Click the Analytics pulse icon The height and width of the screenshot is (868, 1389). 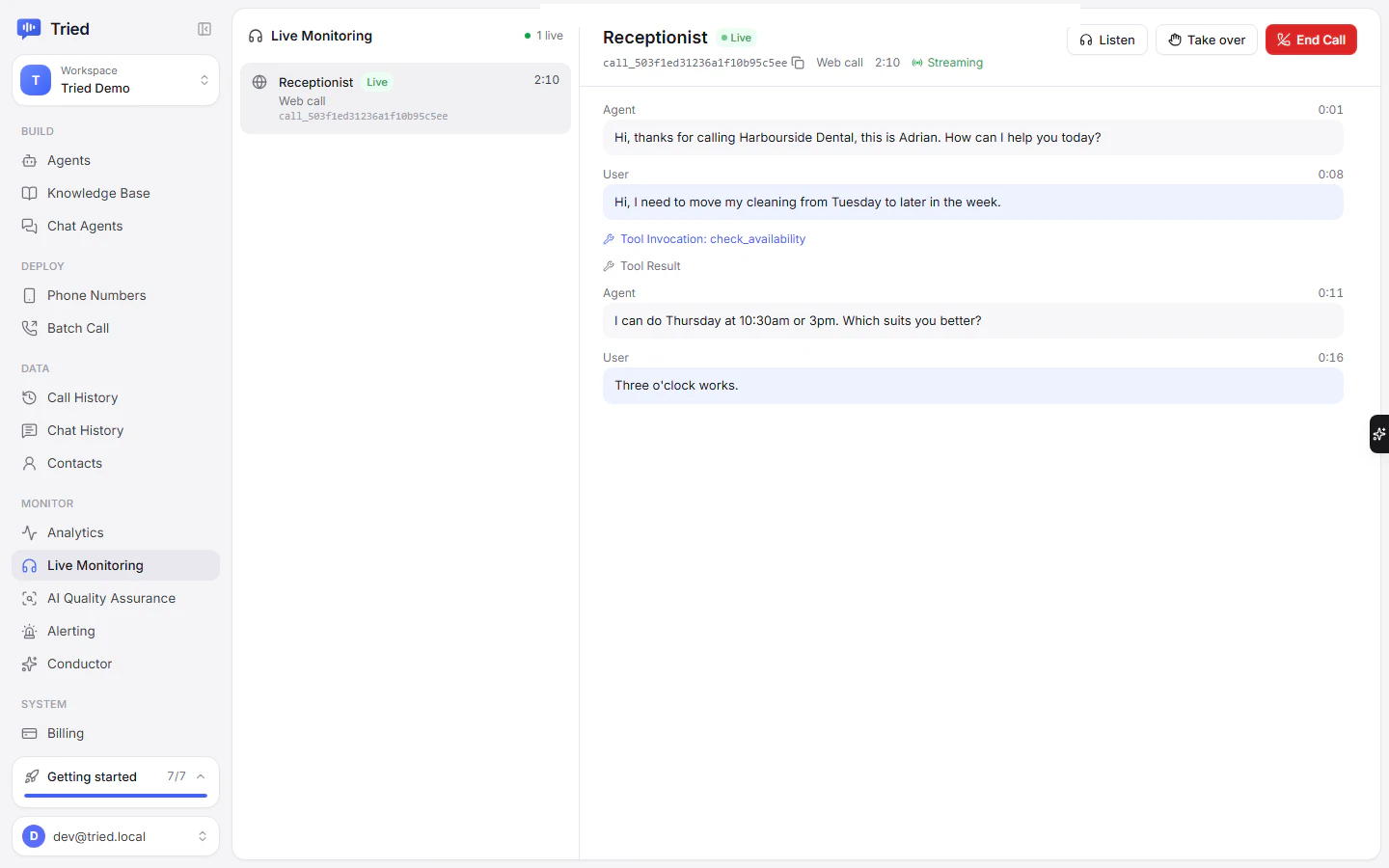(30, 532)
